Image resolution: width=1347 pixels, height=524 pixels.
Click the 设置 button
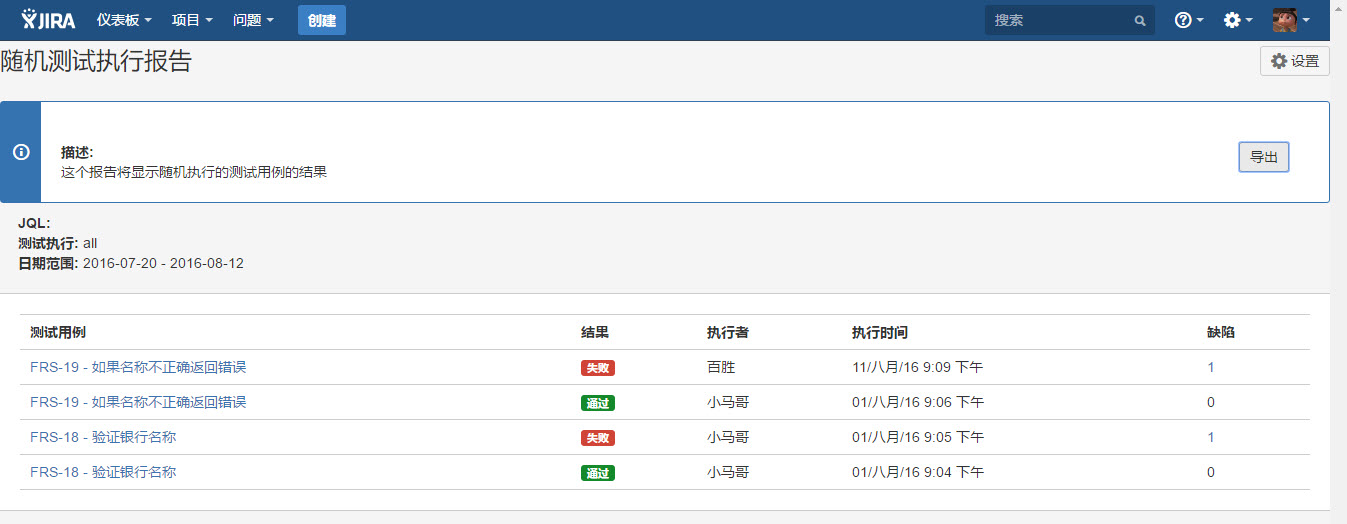[1295, 61]
